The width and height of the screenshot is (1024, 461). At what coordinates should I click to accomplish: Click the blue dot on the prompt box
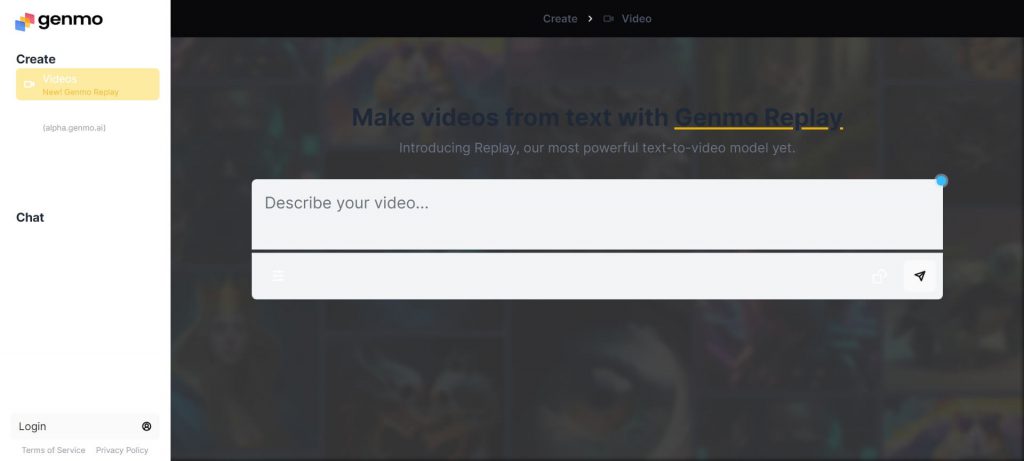pos(941,181)
